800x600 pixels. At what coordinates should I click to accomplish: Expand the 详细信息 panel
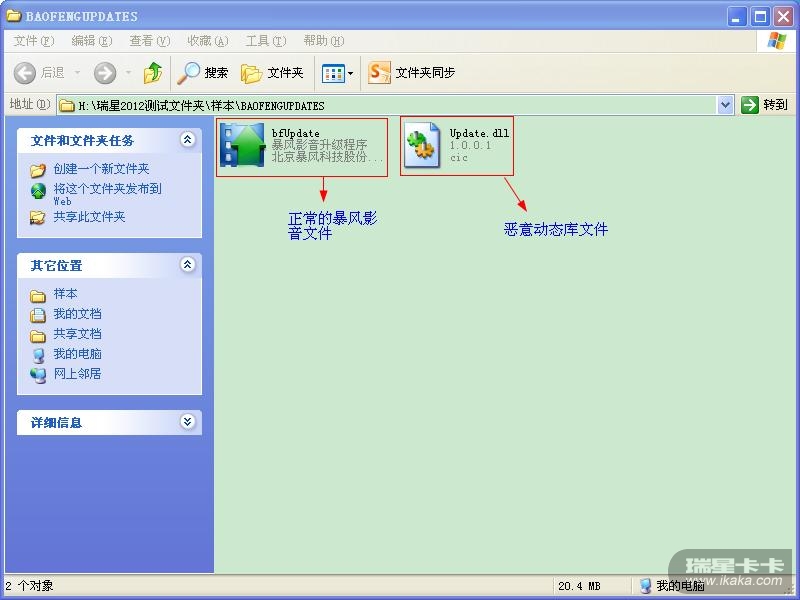188,421
